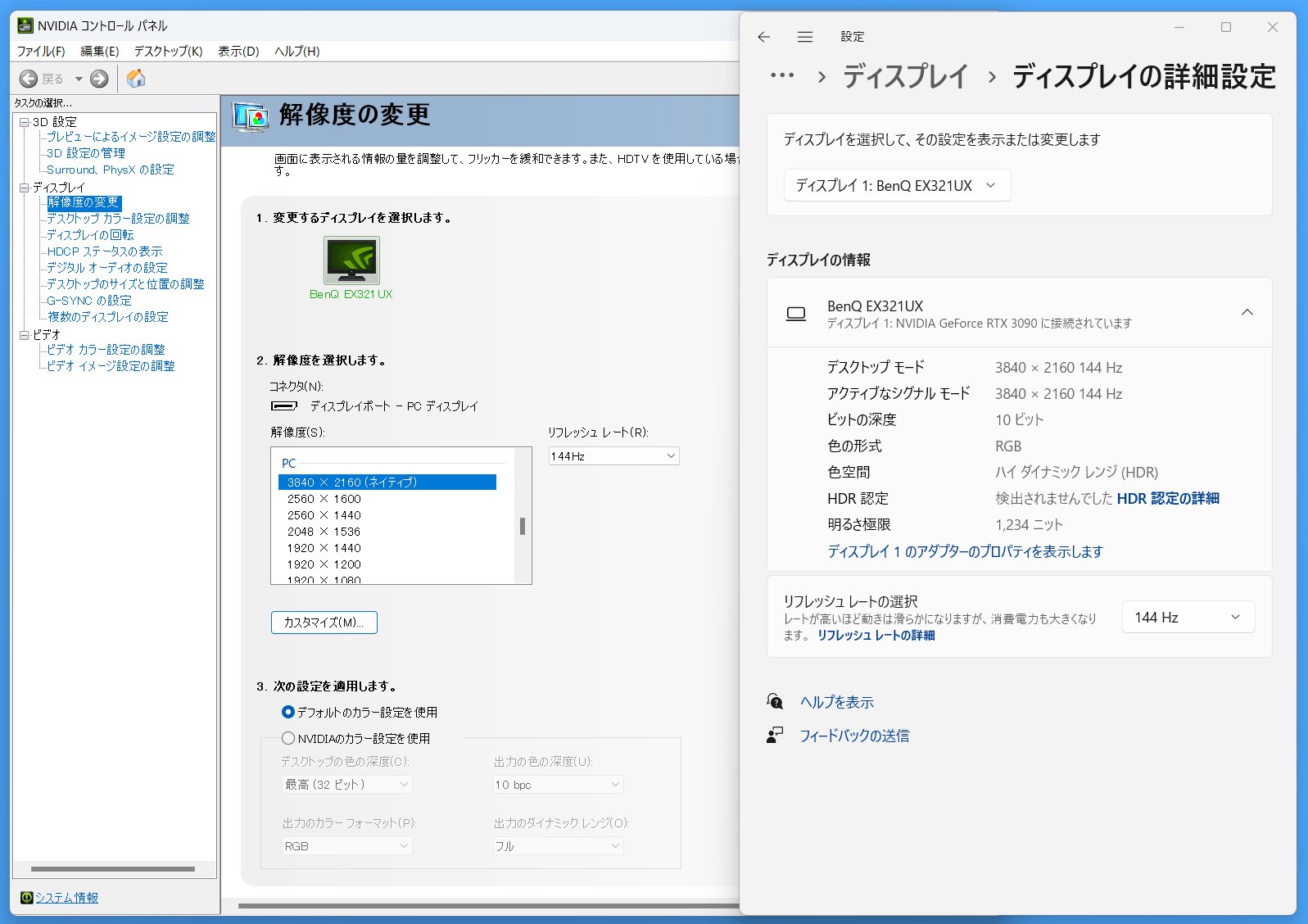Click the task tree horizontal scrollbar

(x=113, y=869)
